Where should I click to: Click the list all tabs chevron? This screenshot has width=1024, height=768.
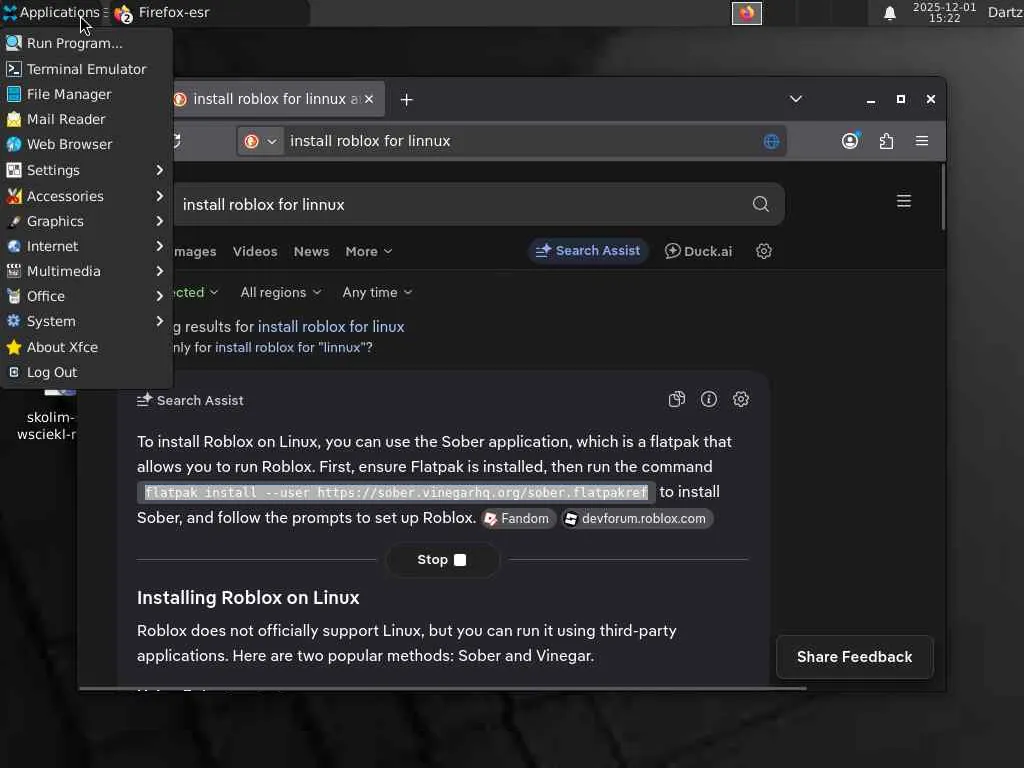795,99
